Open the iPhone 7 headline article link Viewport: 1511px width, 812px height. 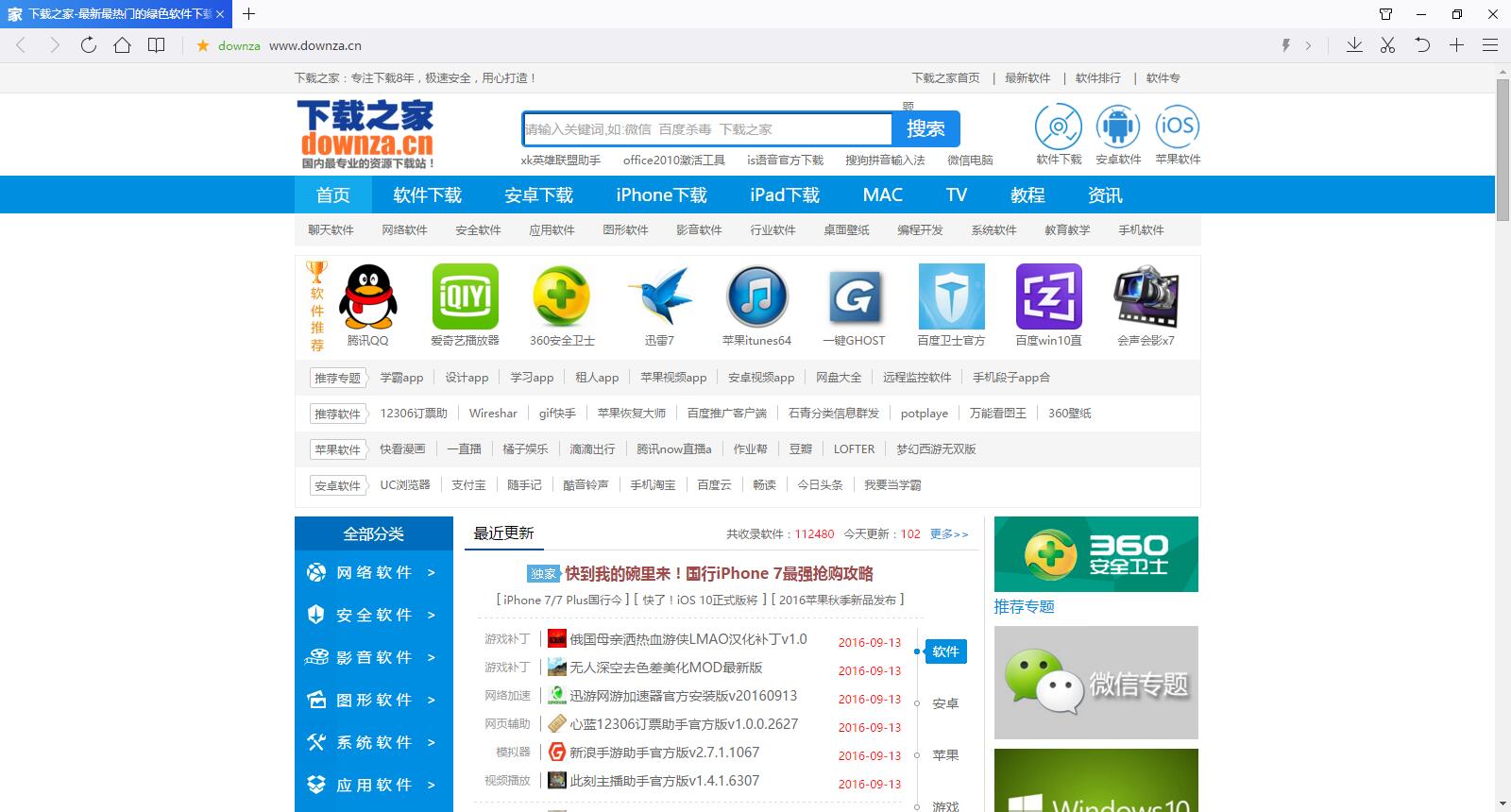tap(719, 573)
